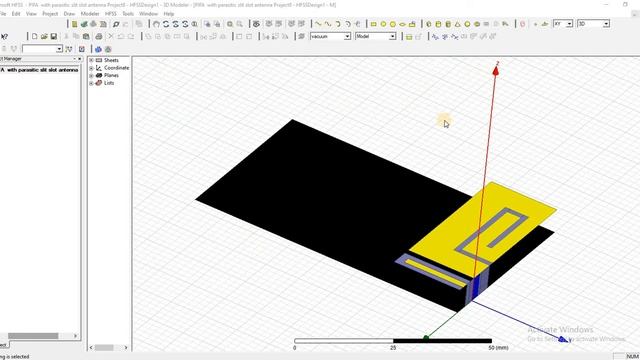Select the Draw line tool
This screenshot has height=360, width=640.
pos(318,24)
